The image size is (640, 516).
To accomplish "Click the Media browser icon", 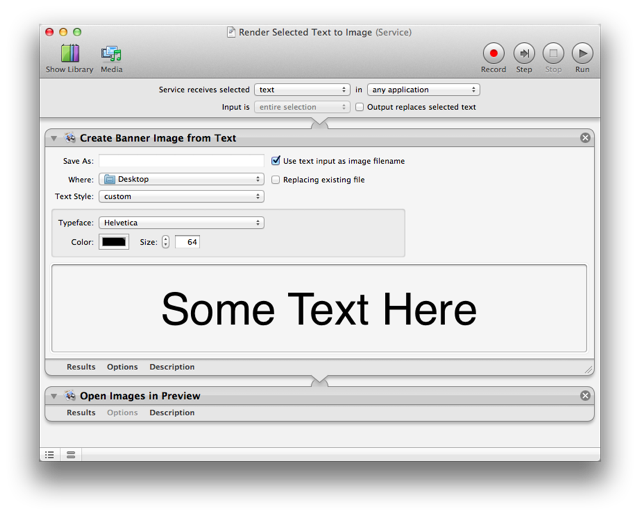I will 111,58.
